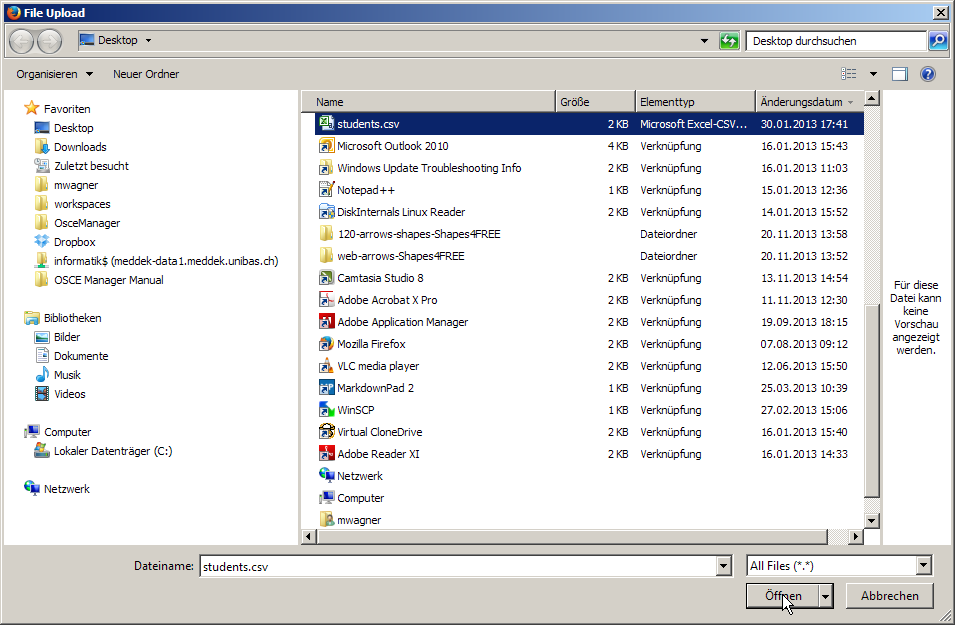Screen dimensions: 955x625
Task: Click the 120-arrows-shapes-Shapes4FREE folder icon
Action: [326, 233]
